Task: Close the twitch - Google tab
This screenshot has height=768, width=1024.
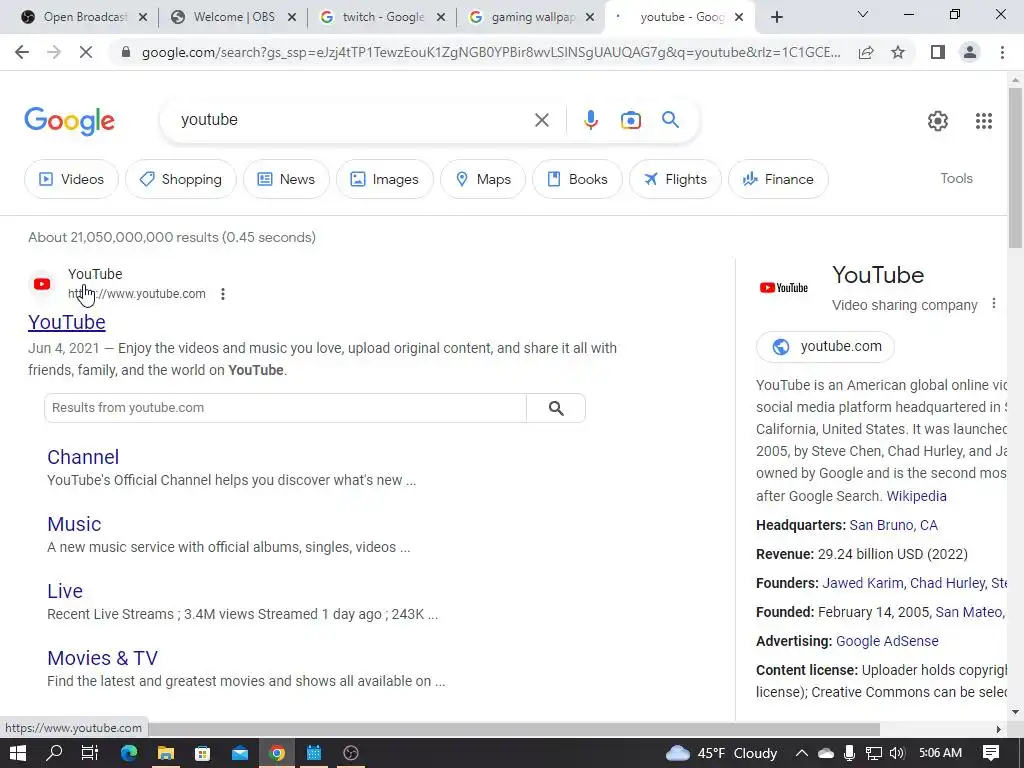Action: click(441, 17)
